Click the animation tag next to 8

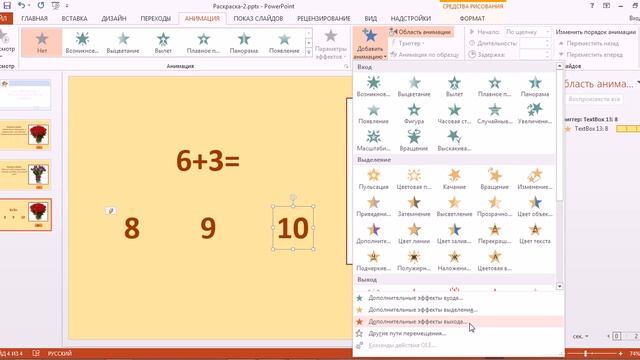tap(111, 211)
